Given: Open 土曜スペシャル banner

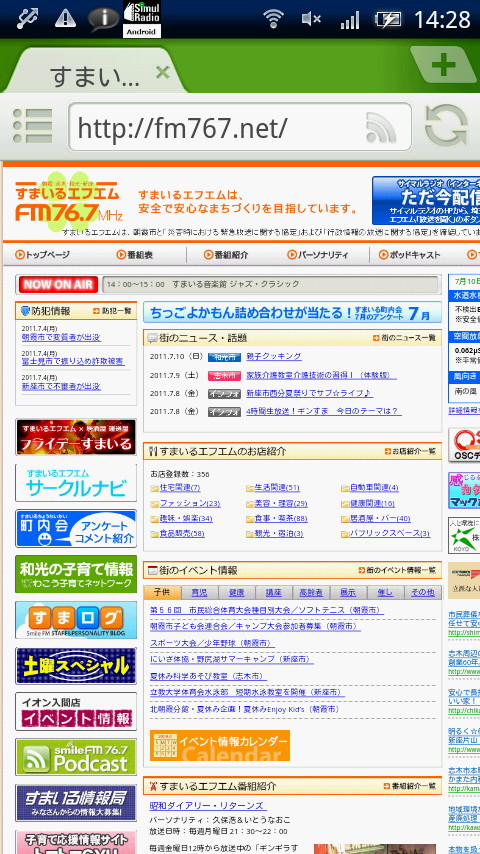Looking at the screenshot, I should [x=76, y=666].
